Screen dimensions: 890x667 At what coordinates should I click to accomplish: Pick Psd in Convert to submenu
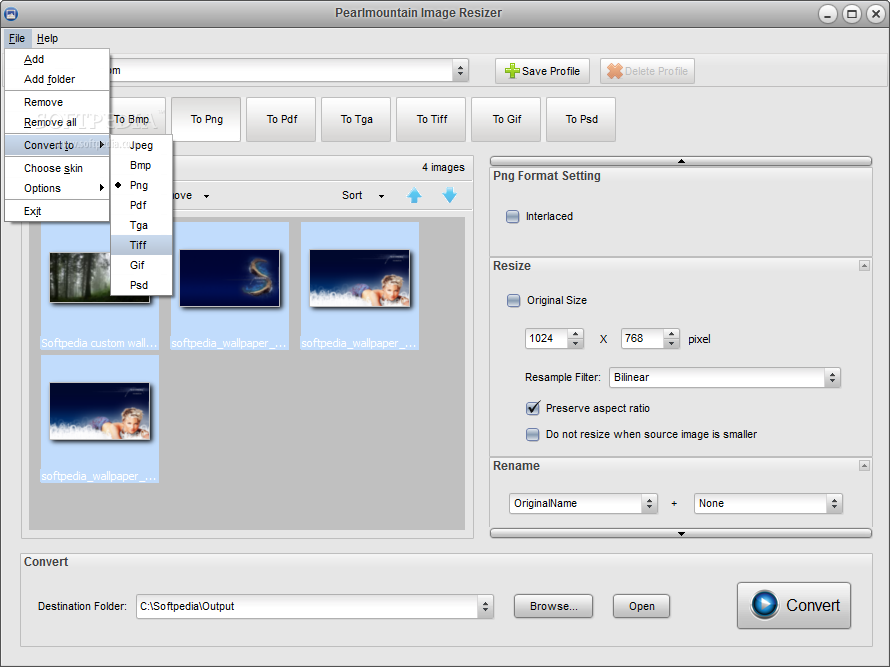coord(141,285)
